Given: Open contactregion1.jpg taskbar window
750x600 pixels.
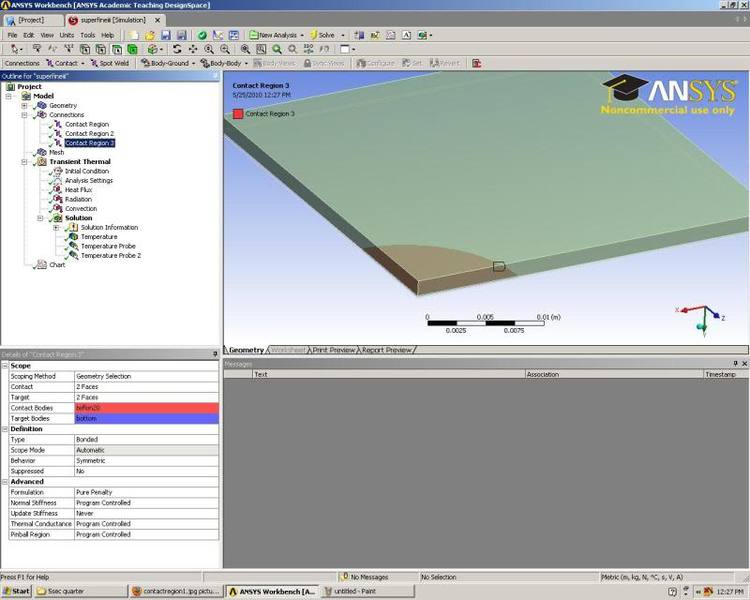Looking at the screenshot, I should click(176, 591).
